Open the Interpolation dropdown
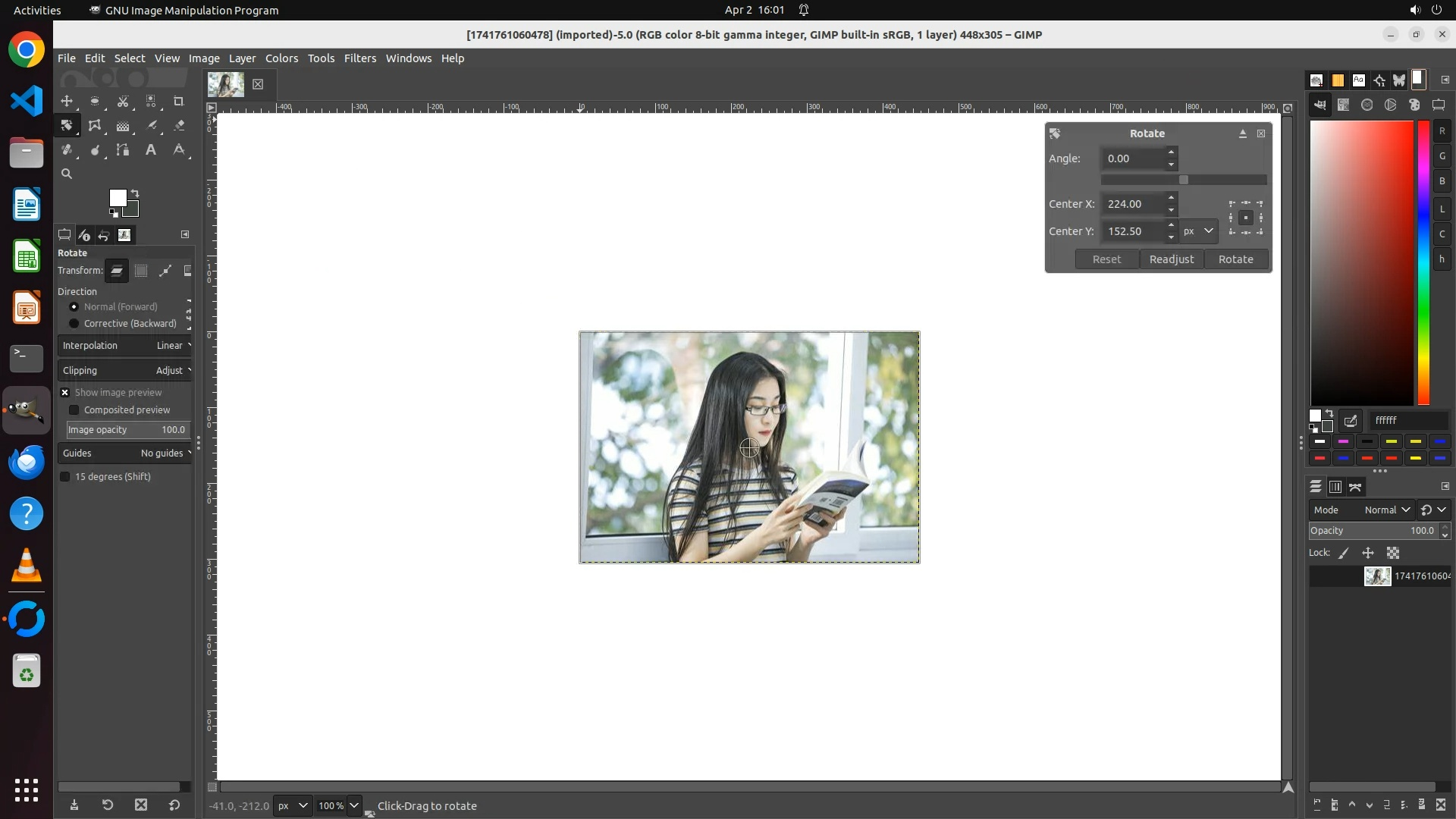Screen dimensions: 1456x819 coord(125,345)
